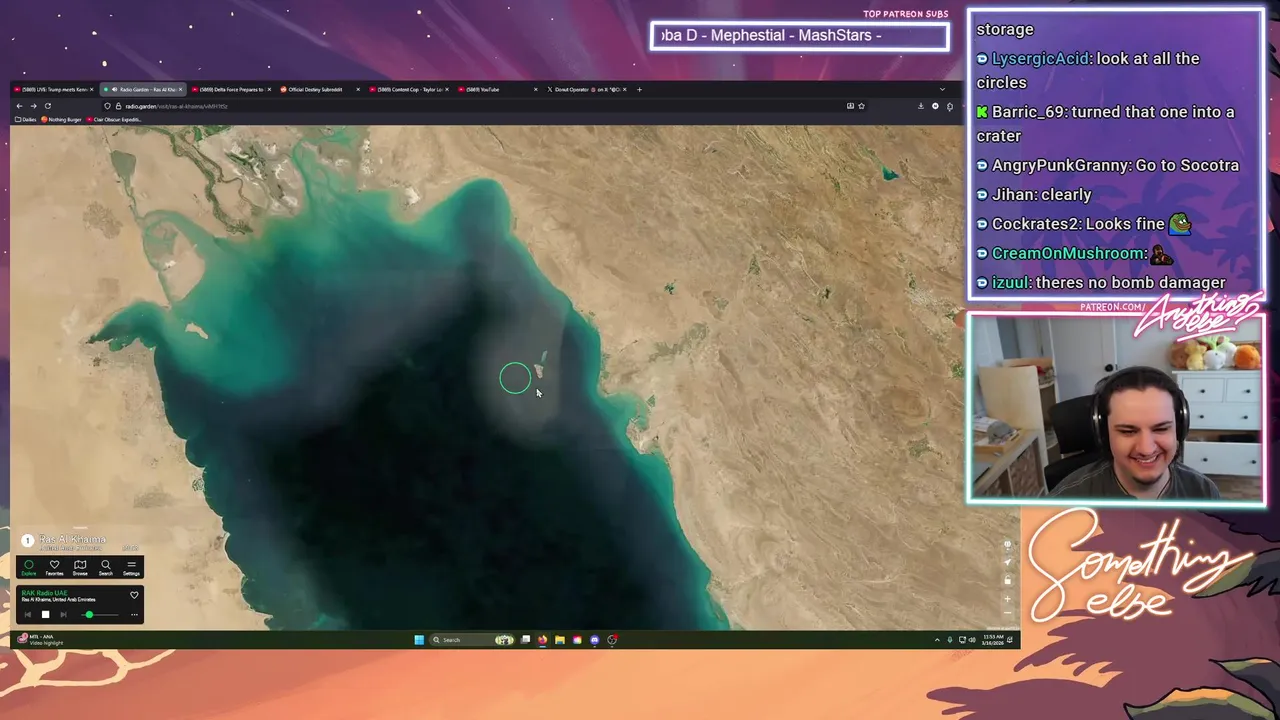Open the browser tab list dropdown arrow
The image size is (1280, 720).
click(942, 89)
